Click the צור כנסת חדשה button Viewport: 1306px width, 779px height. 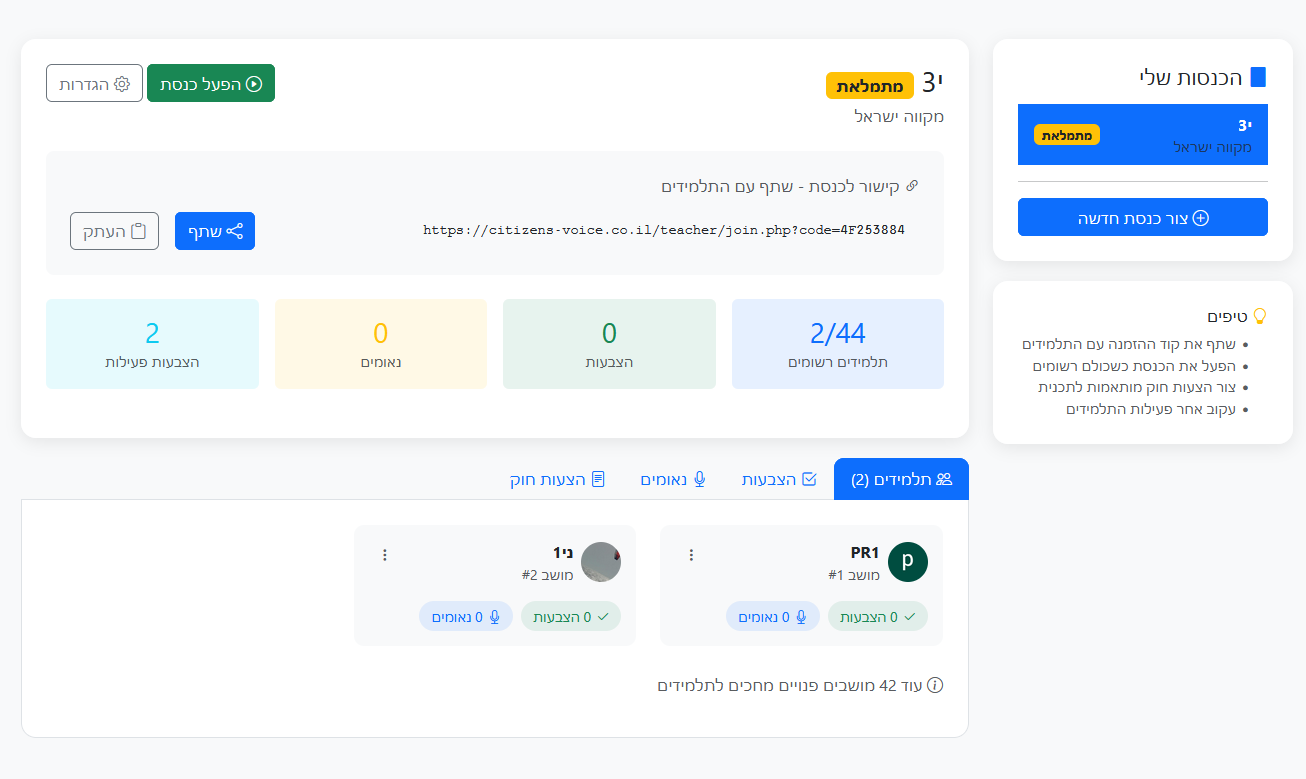pos(1142,217)
